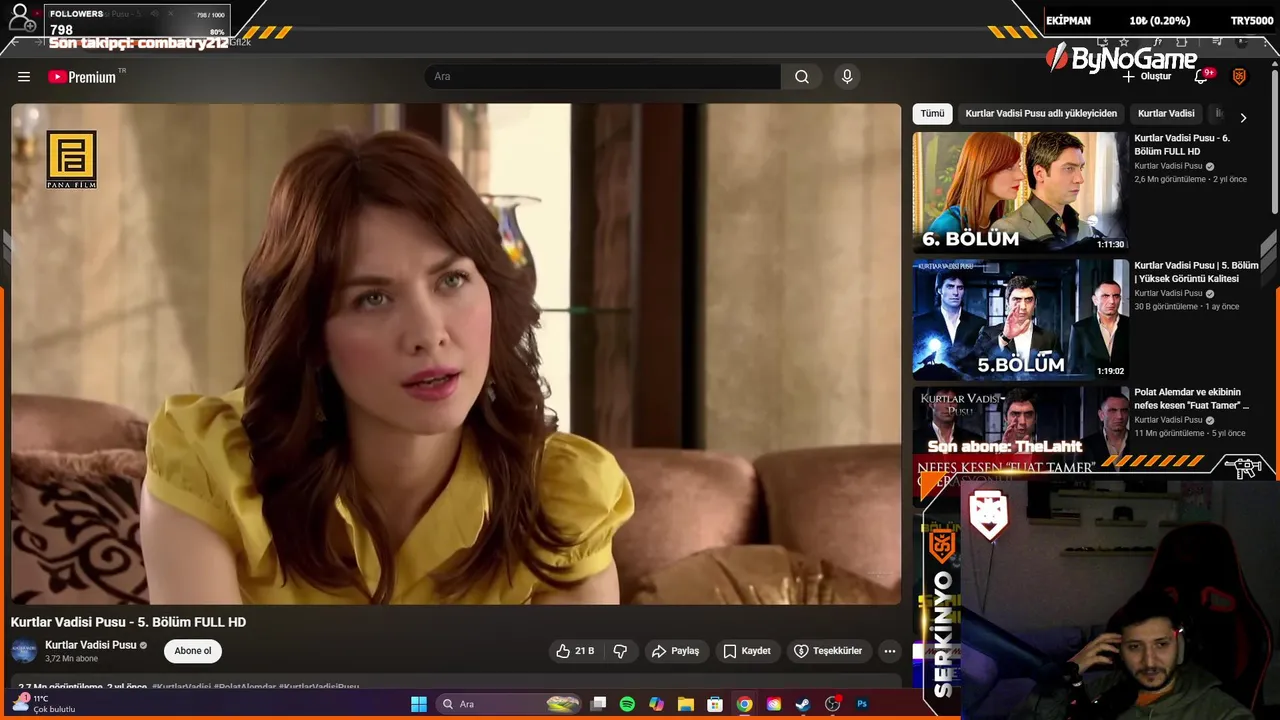The width and height of the screenshot is (1280, 720).
Task: Select the Tümü filter chip
Action: coord(932,114)
